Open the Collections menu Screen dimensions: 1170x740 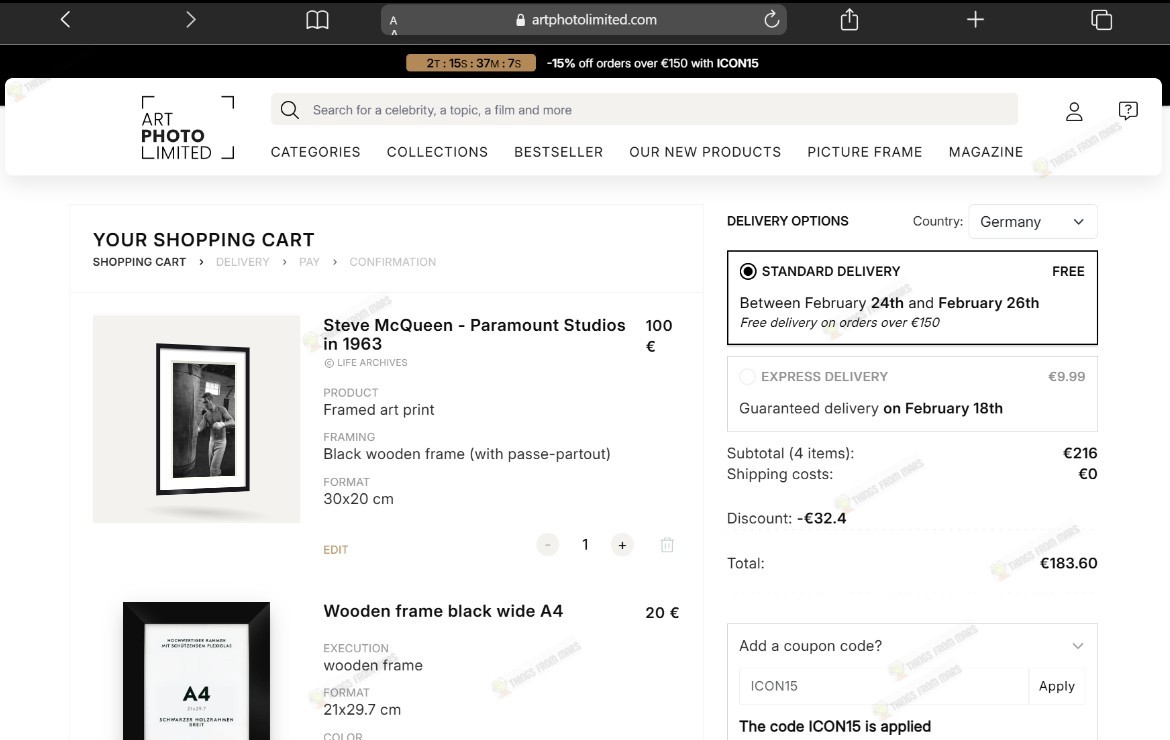[437, 152]
